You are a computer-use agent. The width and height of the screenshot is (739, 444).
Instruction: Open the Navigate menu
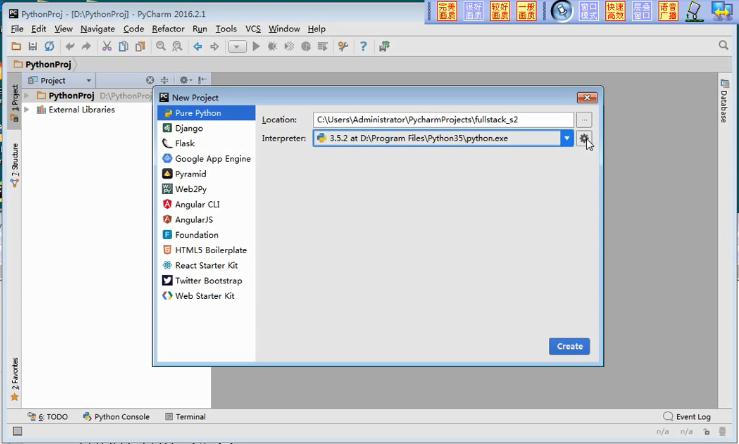98,29
